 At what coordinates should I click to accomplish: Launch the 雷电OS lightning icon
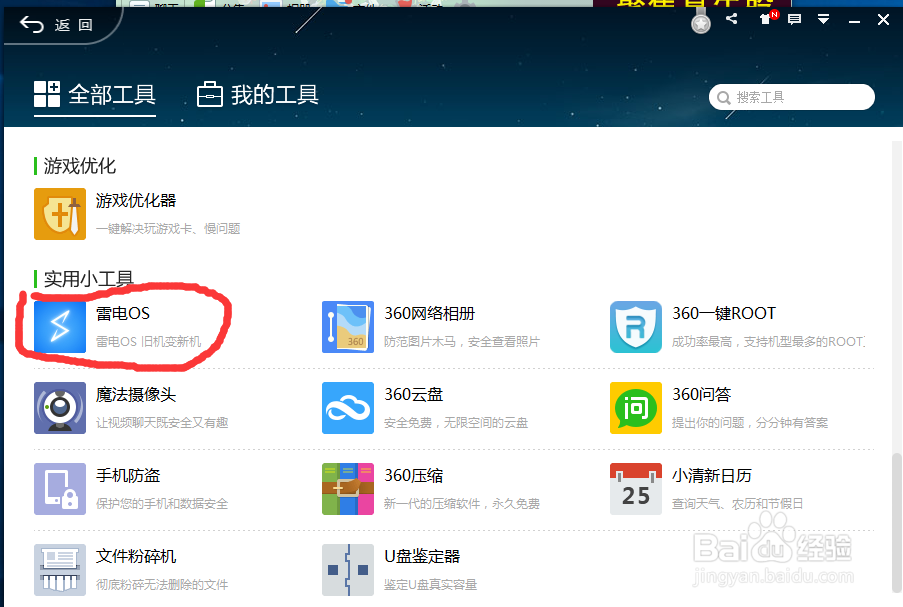60,327
